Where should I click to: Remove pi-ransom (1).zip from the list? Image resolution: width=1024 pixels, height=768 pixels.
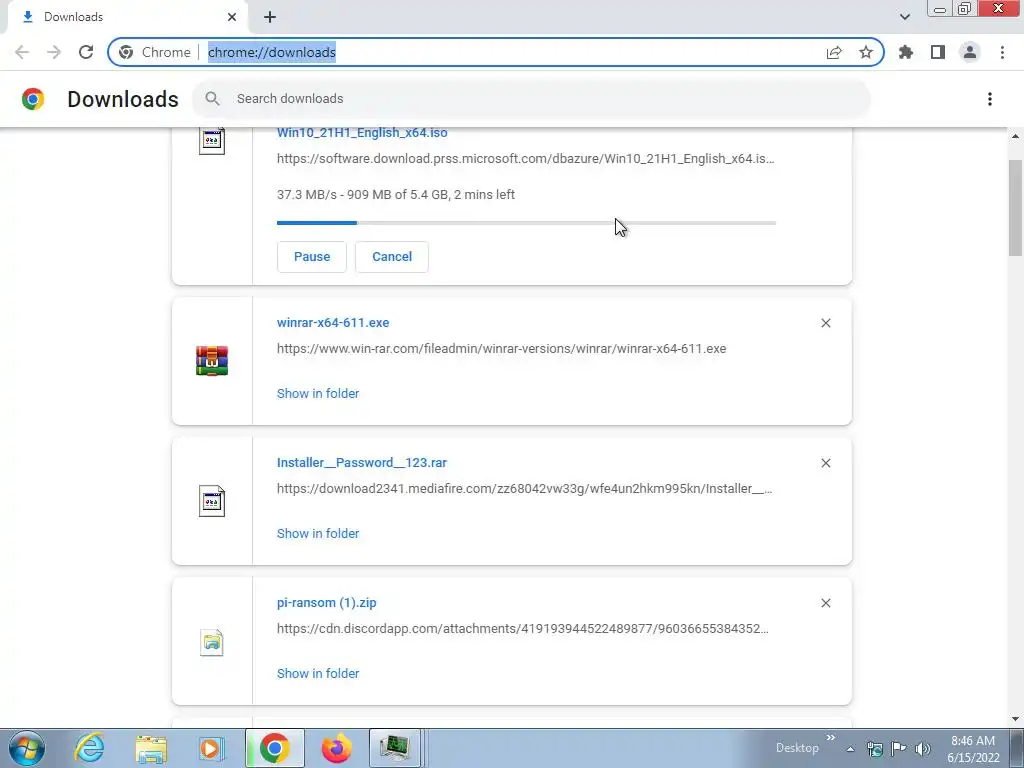click(x=825, y=603)
